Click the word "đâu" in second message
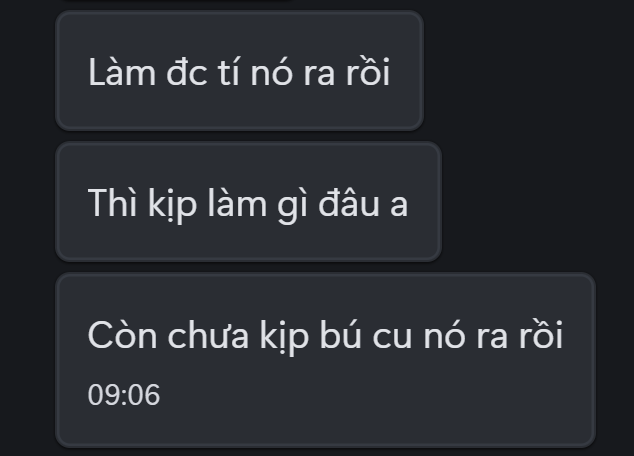 349,203
